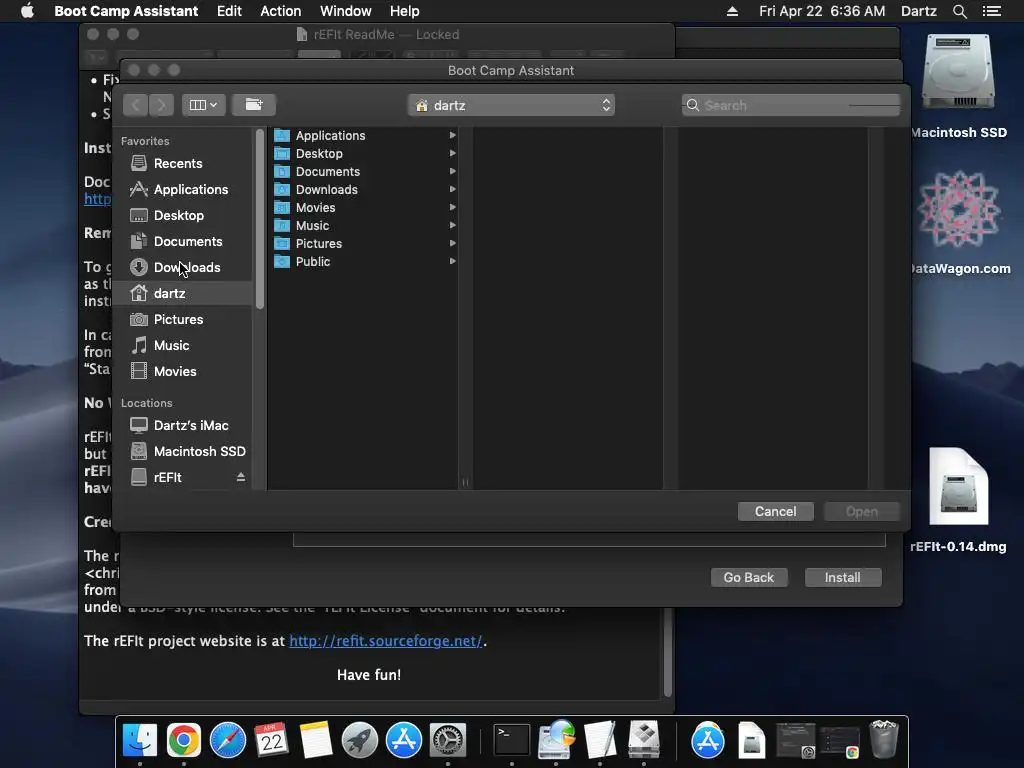The image size is (1024, 768).
Task: Select the Public folder in the column list
Action: (x=364, y=261)
